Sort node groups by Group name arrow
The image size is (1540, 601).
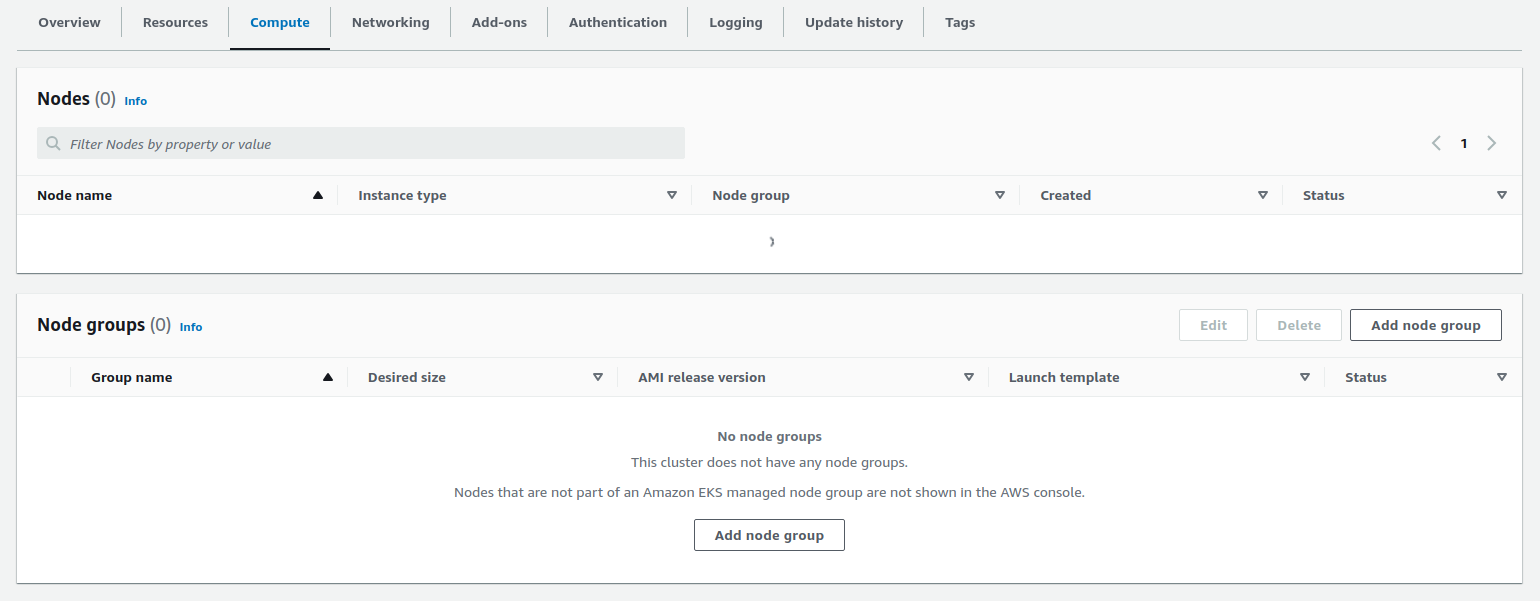point(328,377)
